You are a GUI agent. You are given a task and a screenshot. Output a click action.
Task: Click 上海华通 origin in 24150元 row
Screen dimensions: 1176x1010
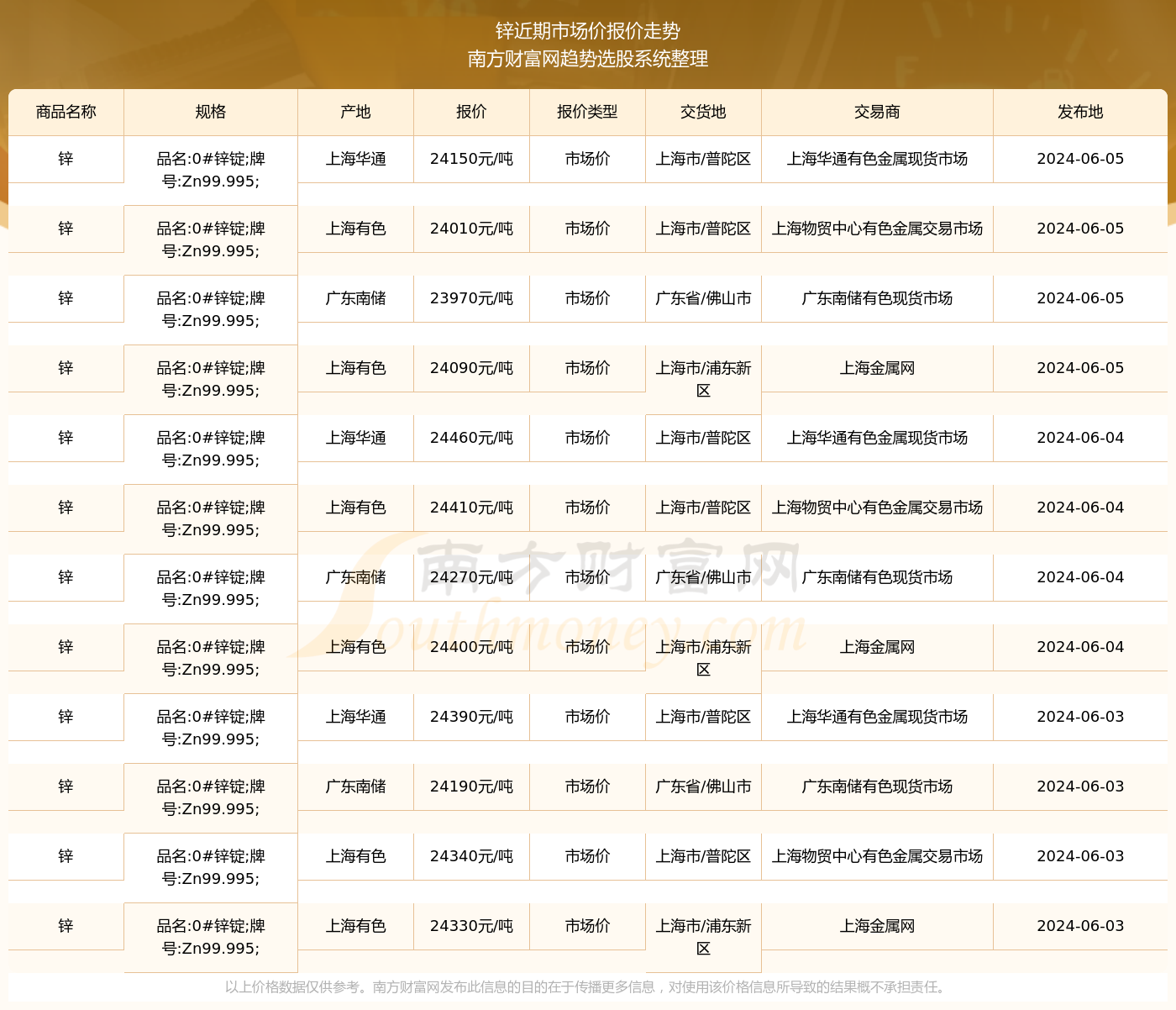point(356,159)
